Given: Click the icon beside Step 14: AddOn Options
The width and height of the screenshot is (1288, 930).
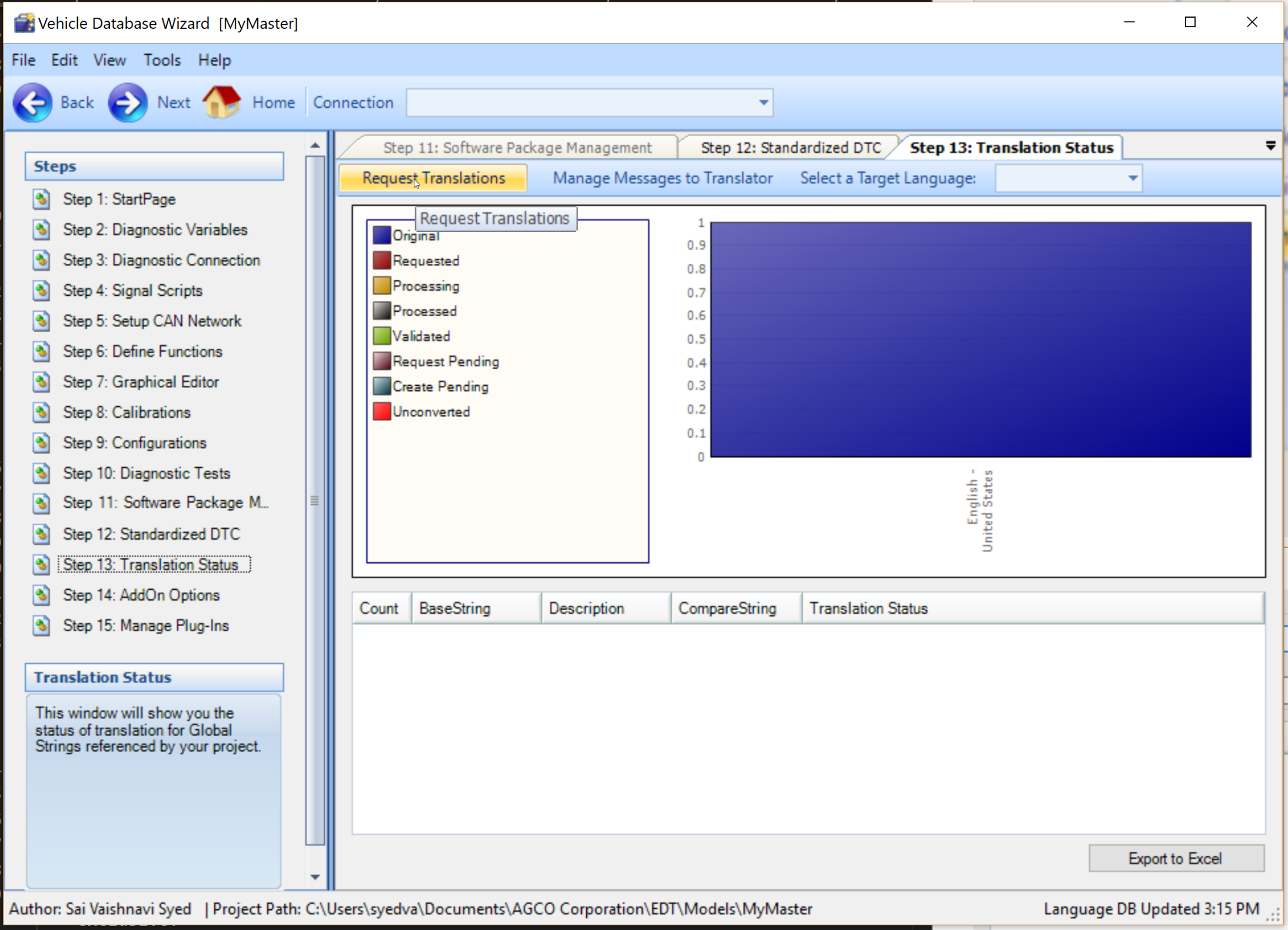Looking at the screenshot, I should pos(41,595).
